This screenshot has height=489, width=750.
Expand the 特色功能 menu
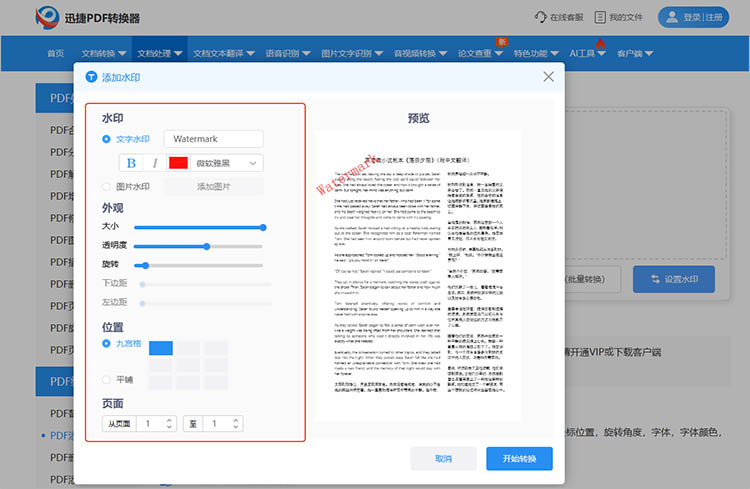[536, 54]
